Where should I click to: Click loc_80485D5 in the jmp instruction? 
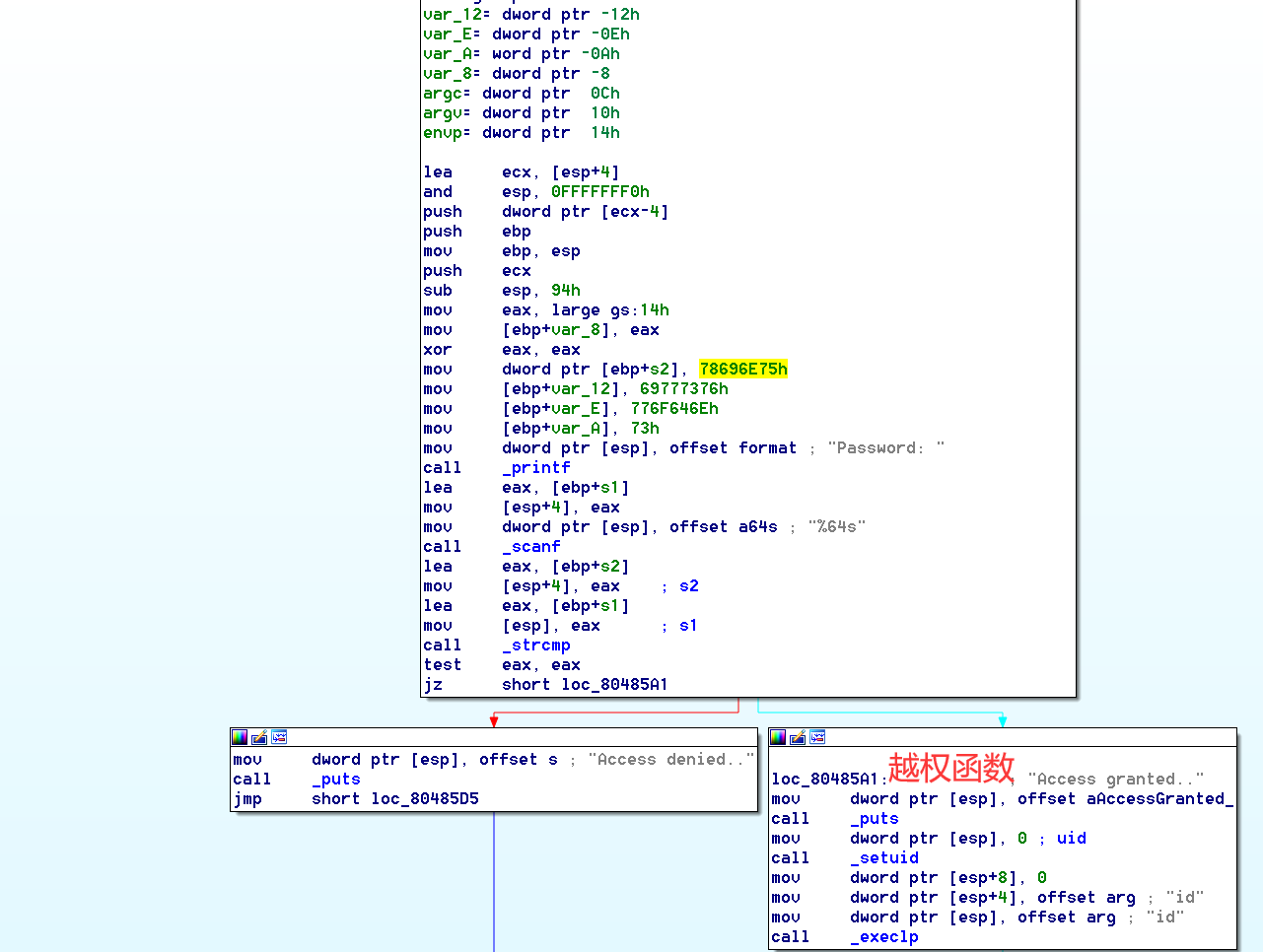point(425,799)
